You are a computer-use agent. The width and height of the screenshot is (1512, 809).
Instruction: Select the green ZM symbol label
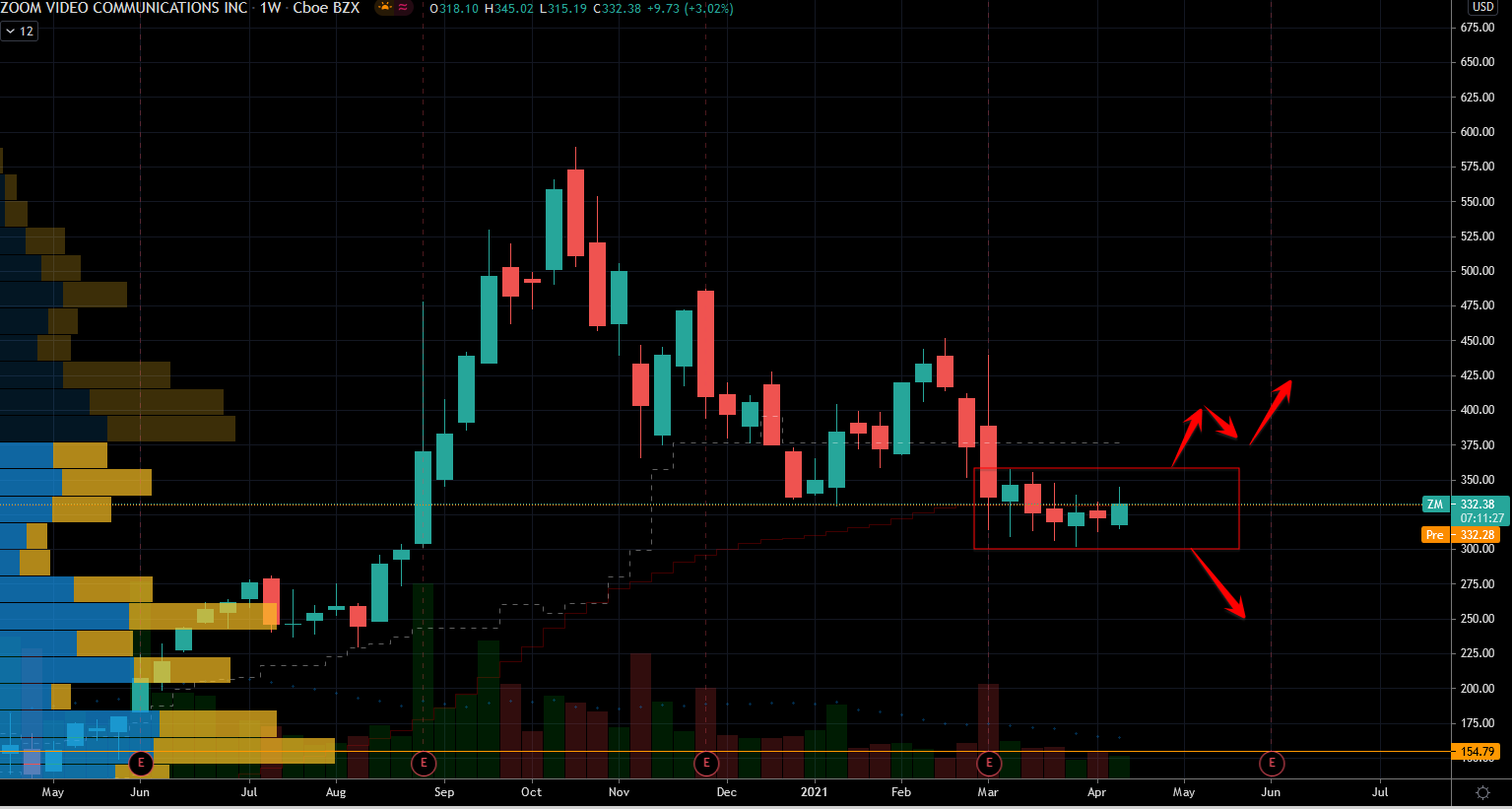(x=1435, y=505)
